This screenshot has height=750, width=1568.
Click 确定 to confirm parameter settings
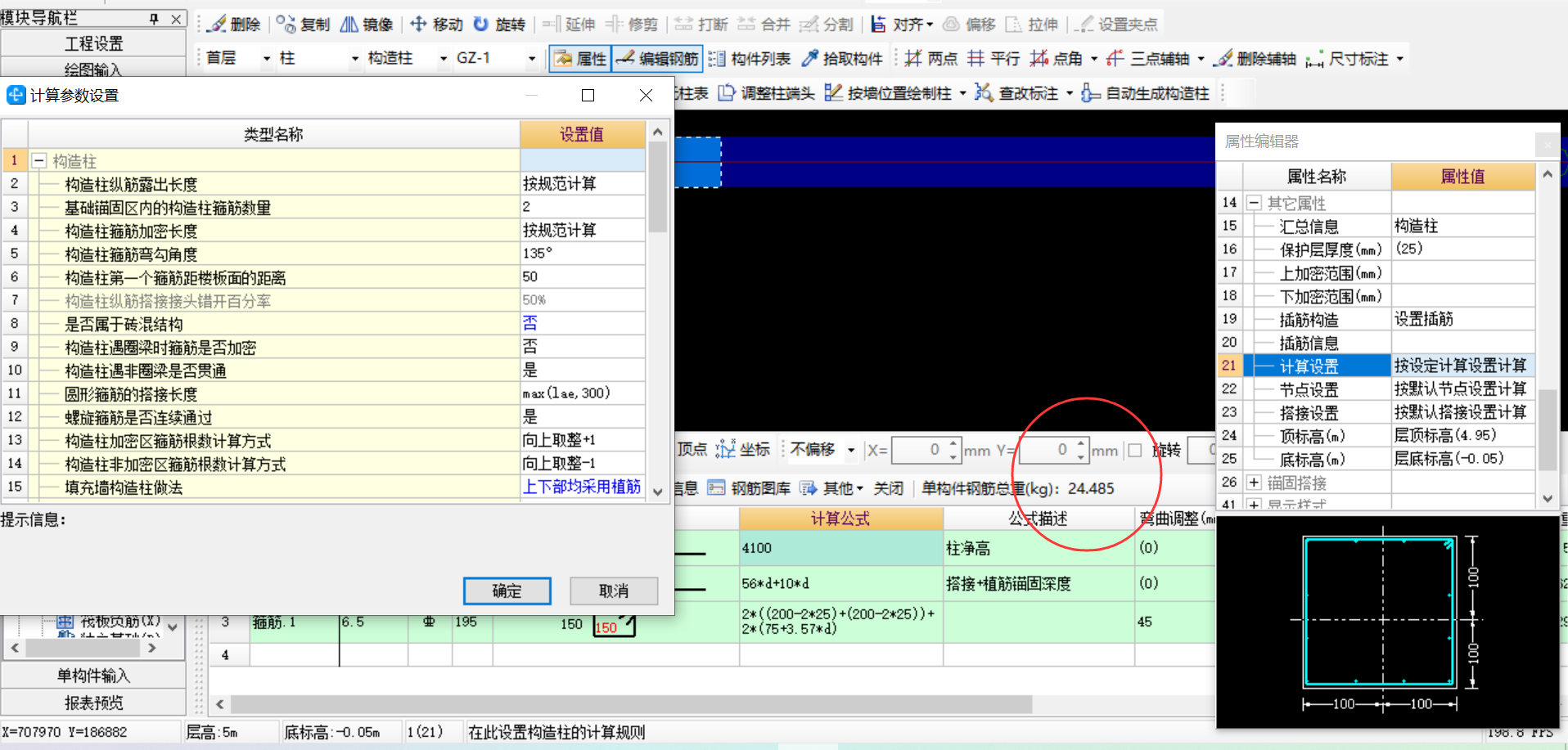[x=507, y=591]
